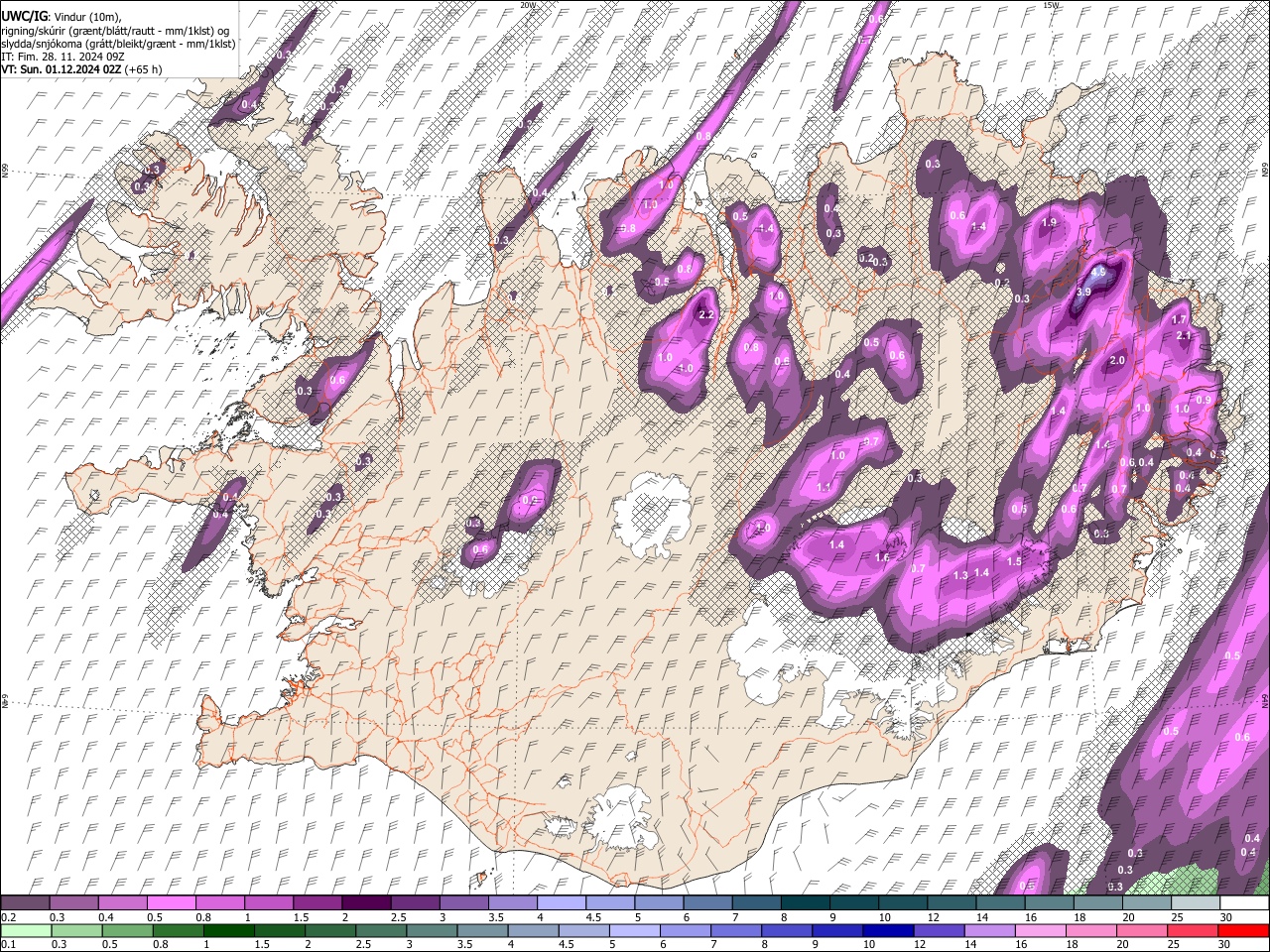Click the 1.6 snowfall value on map
This screenshot has height=952, width=1270.
883,558
